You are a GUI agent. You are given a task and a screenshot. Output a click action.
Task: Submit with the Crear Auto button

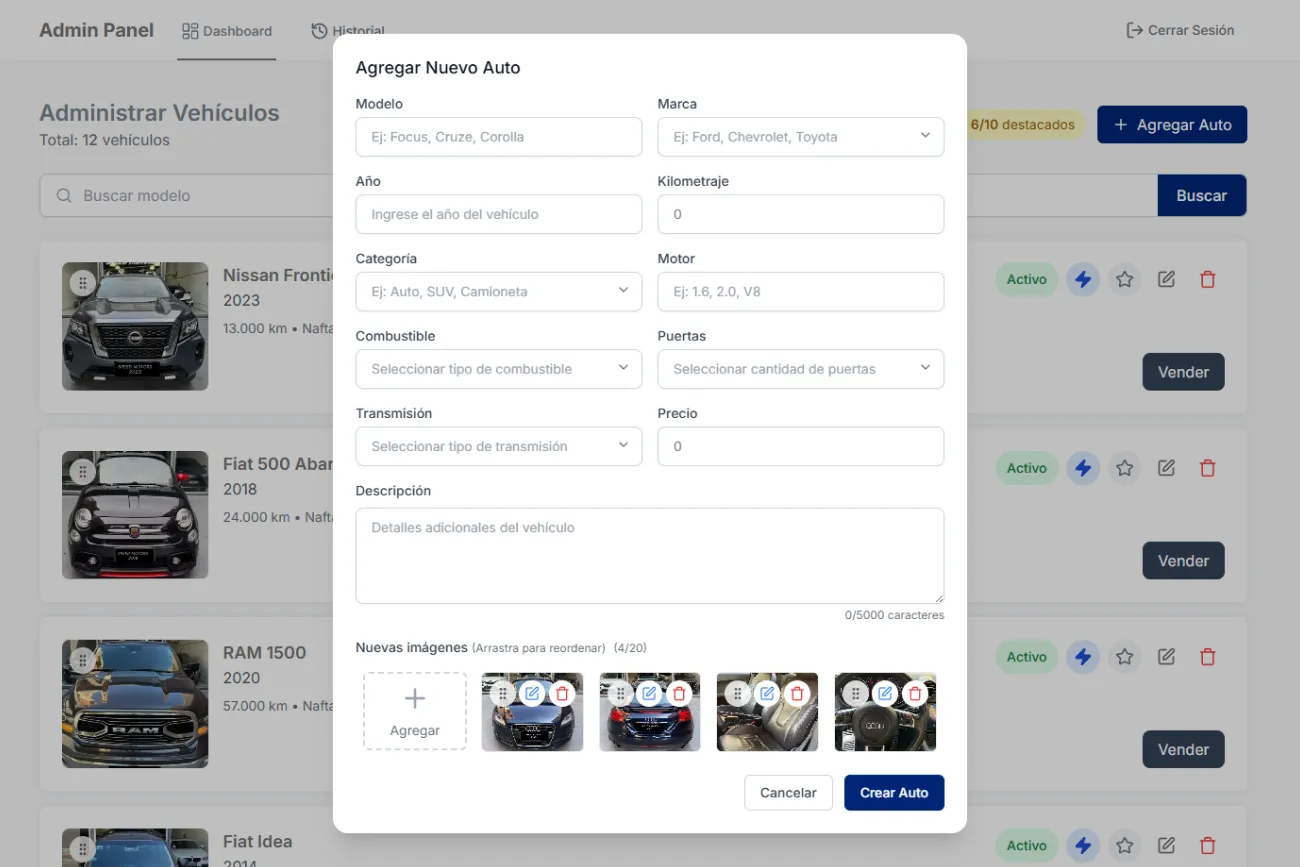coord(894,793)
